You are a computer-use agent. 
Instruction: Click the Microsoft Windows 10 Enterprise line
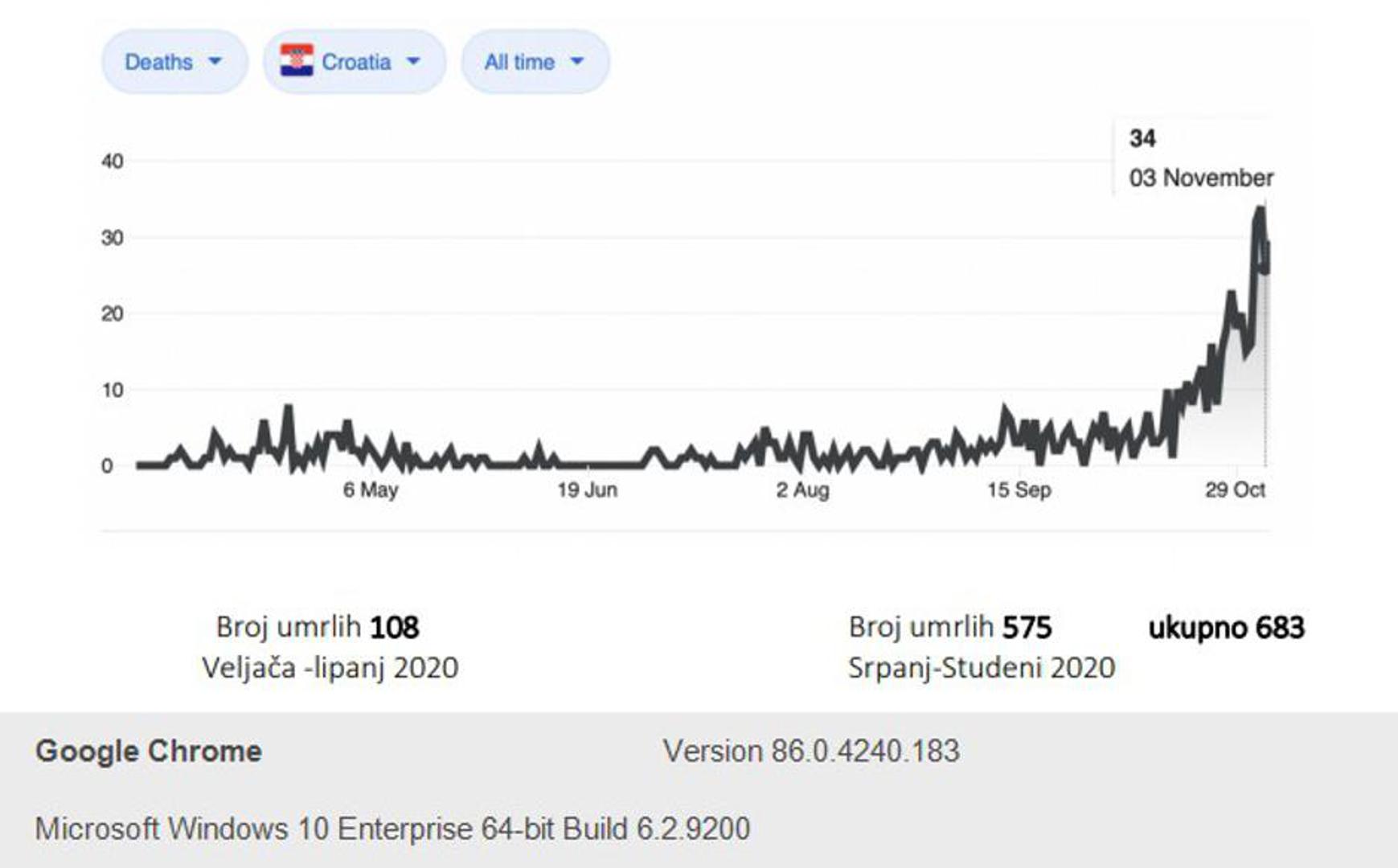pyautogui.click(x=392, y=828)
